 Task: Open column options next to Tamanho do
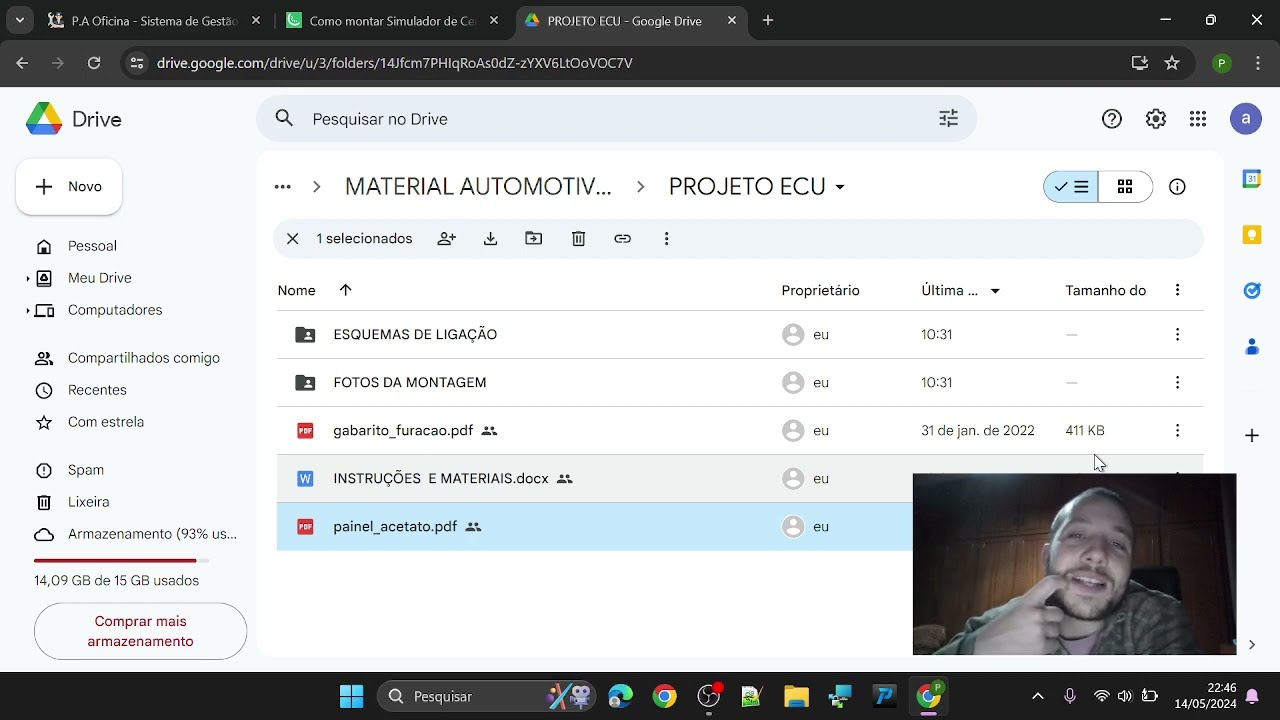1177,290
